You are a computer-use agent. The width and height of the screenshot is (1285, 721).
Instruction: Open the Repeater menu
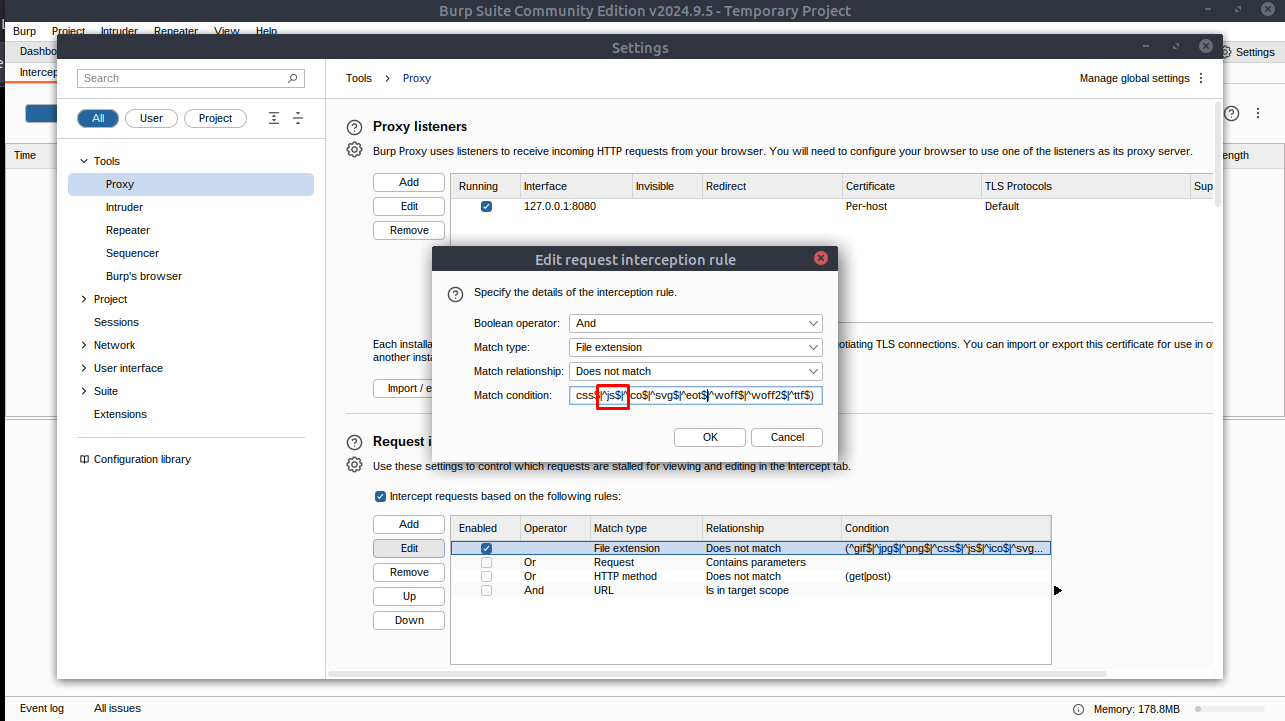(176, 31)
